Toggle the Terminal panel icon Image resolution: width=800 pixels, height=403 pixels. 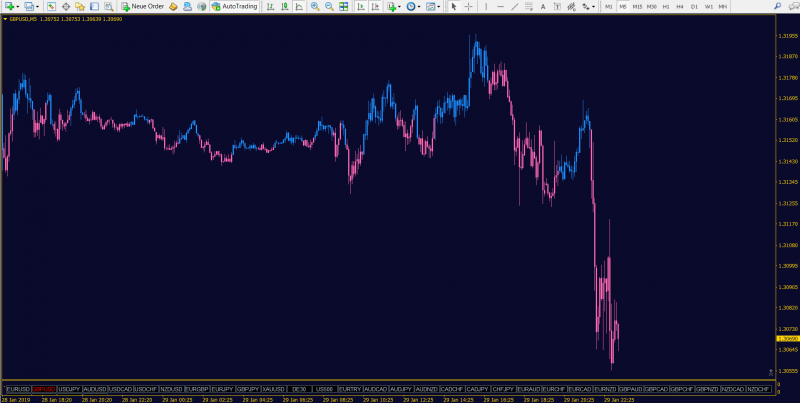click(x=94, y=7)
